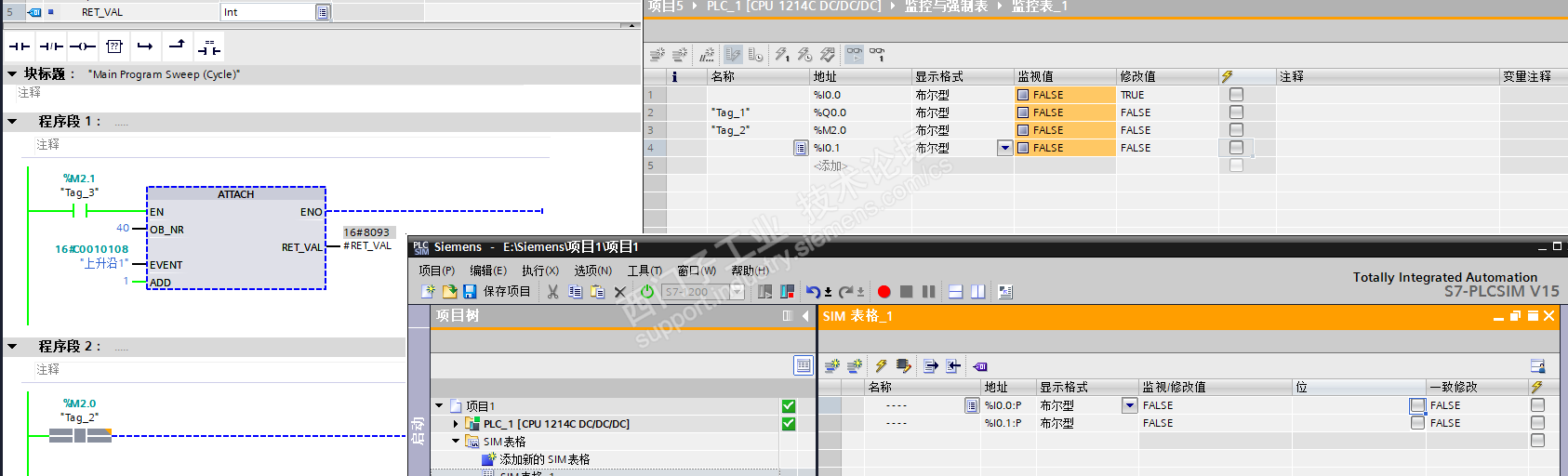Viewport: 1568px width, 476px height.
Task: Toggle the bit checkbox for %I0.0:P in SIM table
Action: pos(1417,405)
